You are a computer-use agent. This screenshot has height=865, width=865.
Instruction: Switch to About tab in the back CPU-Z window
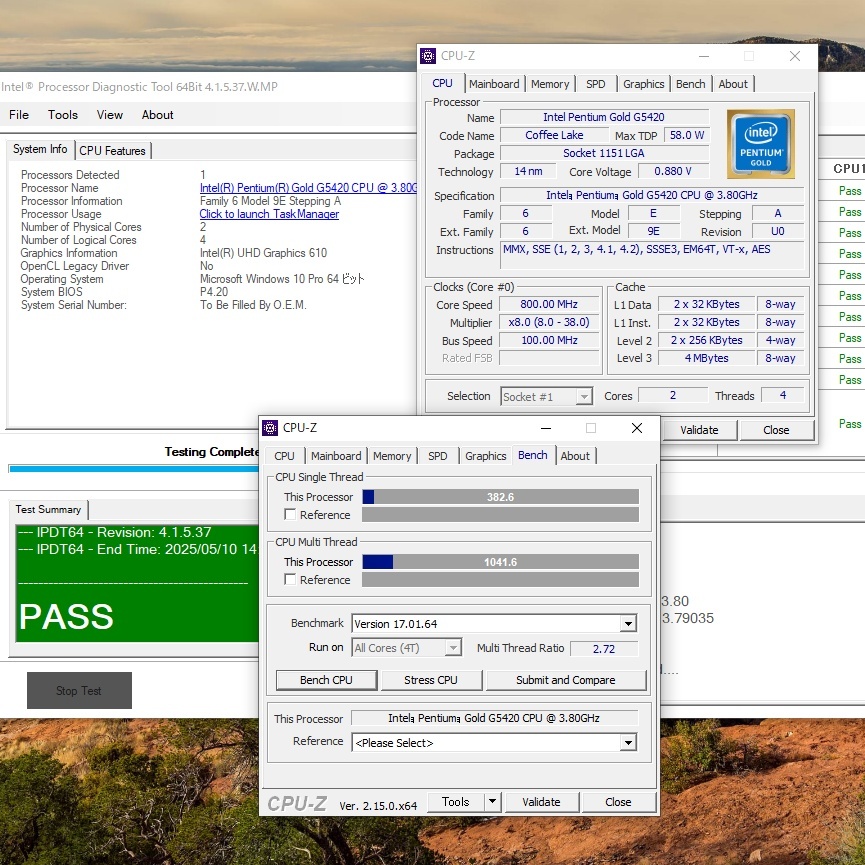pos(733,84)
